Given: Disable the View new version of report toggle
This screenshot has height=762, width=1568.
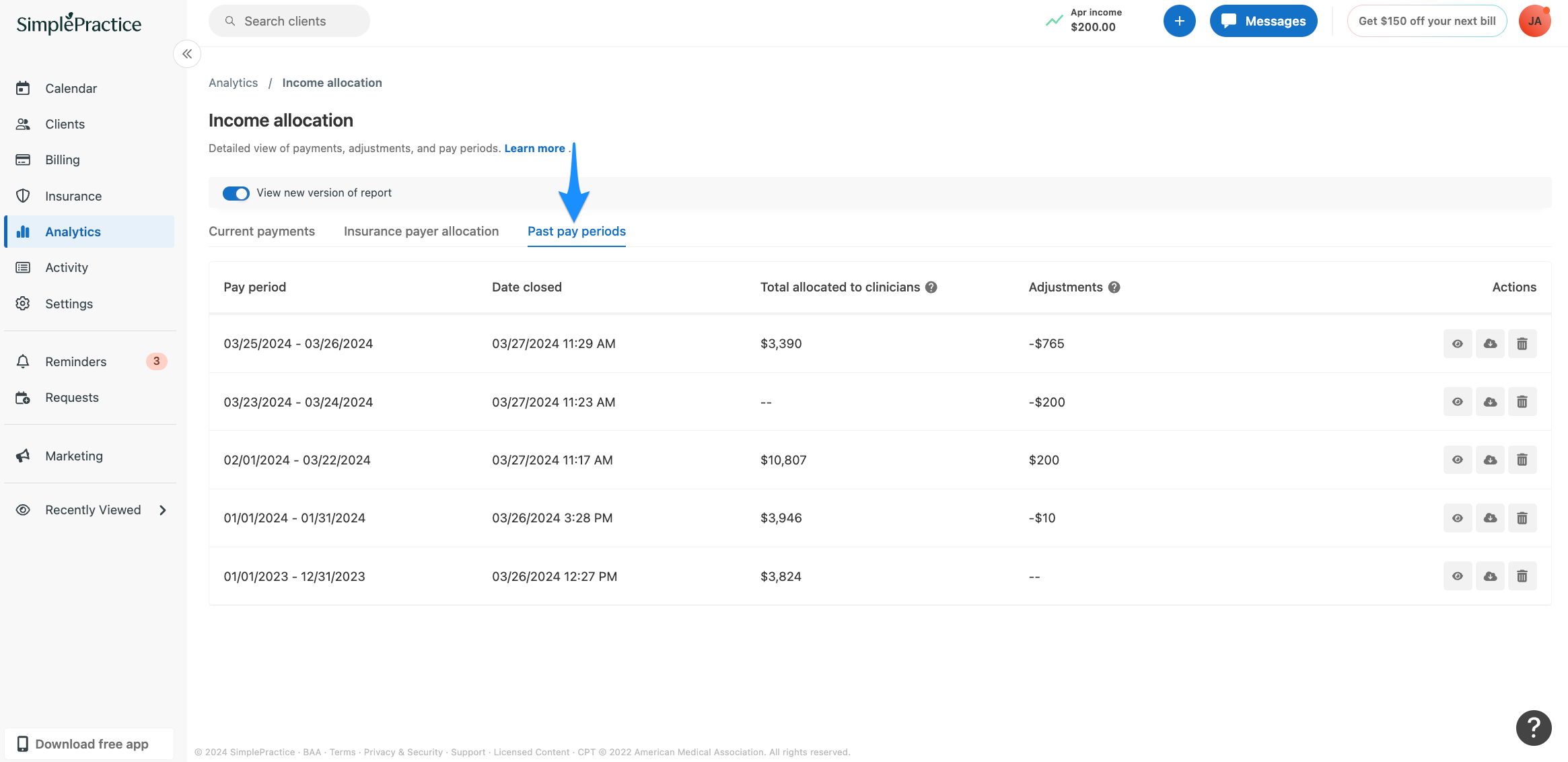Looking at the screenshot, I should 236,193.
